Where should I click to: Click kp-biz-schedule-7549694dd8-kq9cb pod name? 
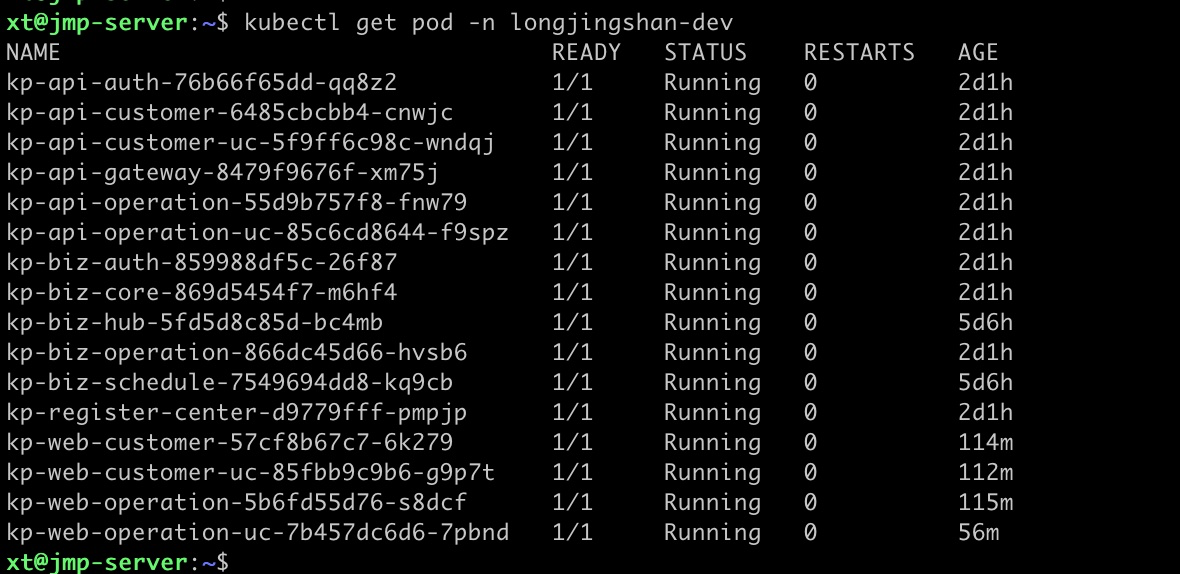(x=230, y=383)
